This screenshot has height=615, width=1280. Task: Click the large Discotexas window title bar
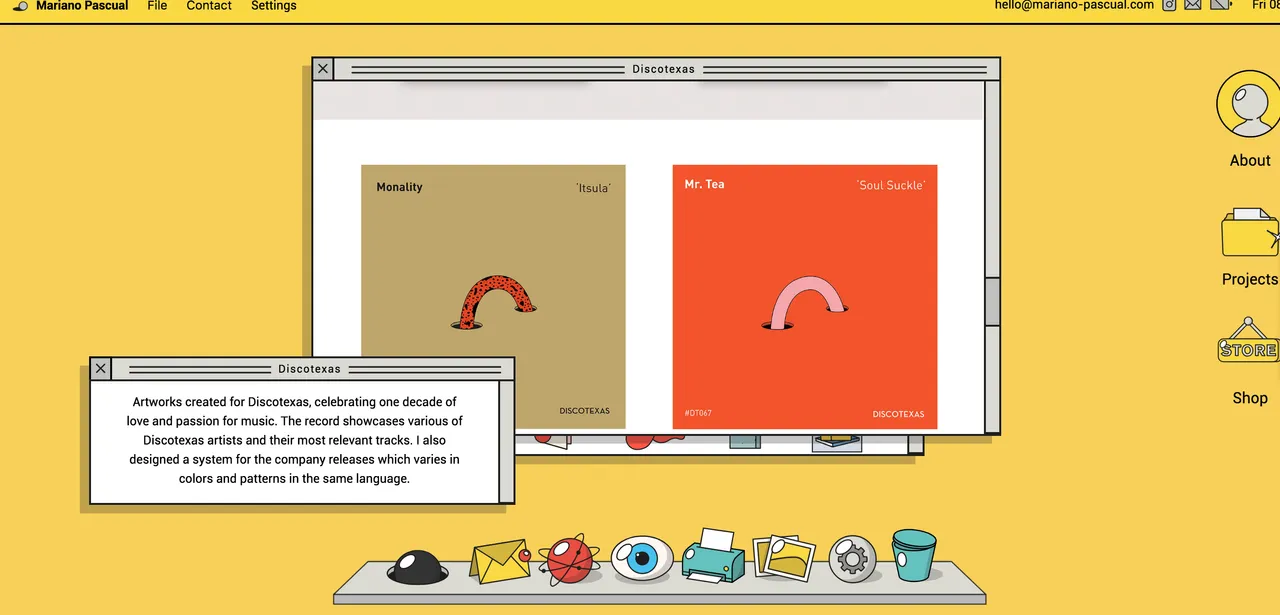click(664, 69)
